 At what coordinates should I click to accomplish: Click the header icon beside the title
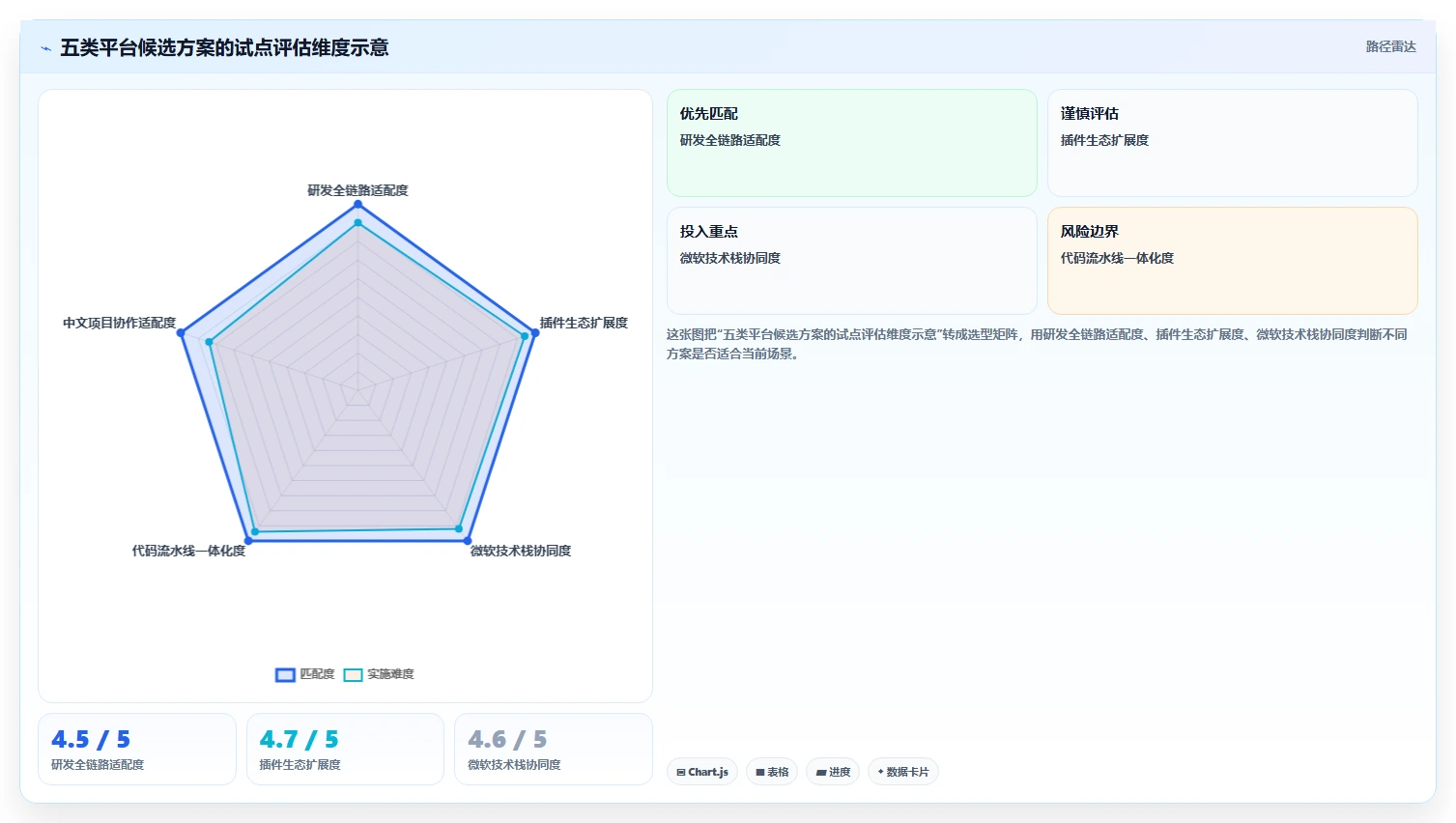(x=45, y=47)
